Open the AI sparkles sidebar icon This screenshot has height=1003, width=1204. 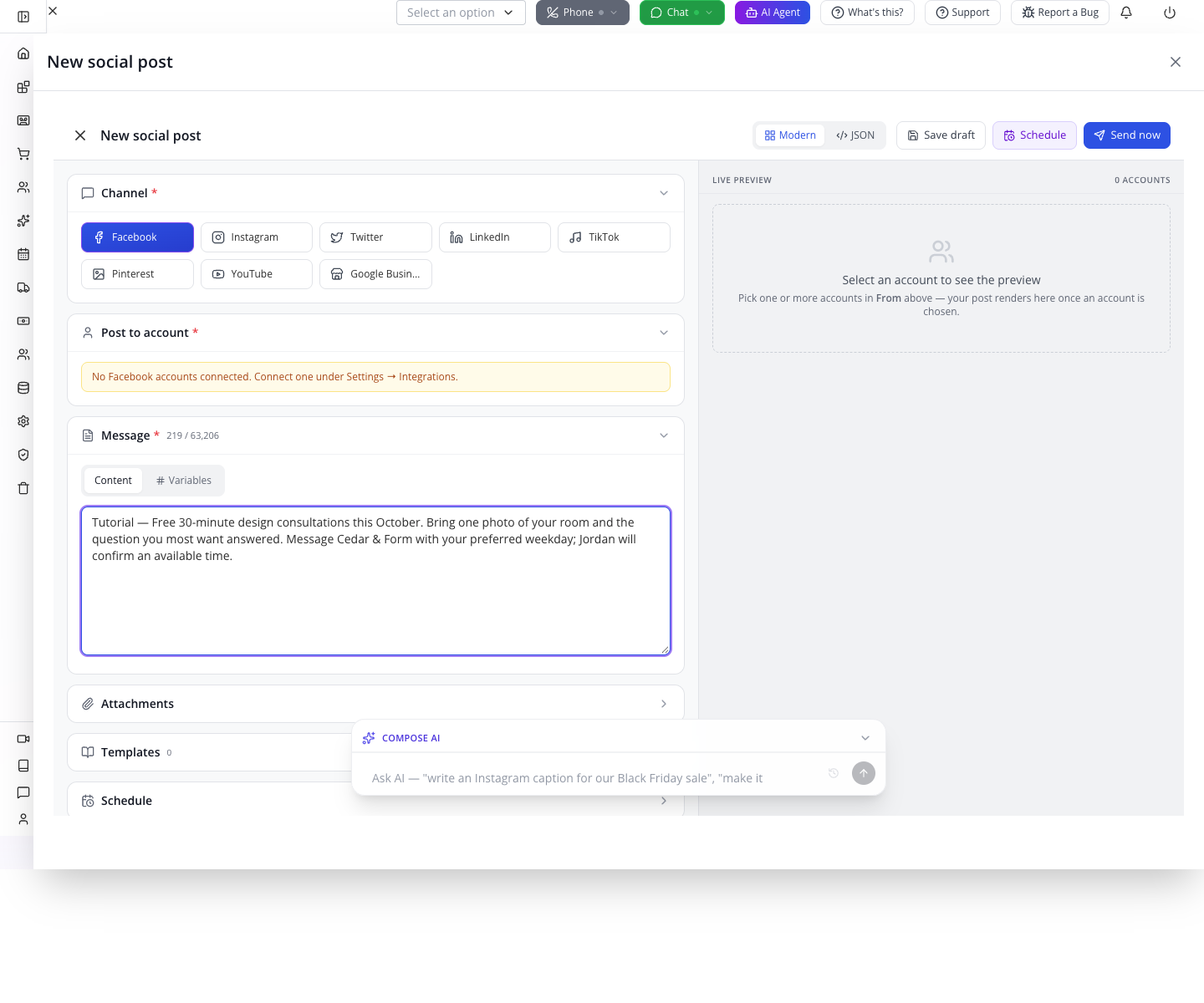23,221
